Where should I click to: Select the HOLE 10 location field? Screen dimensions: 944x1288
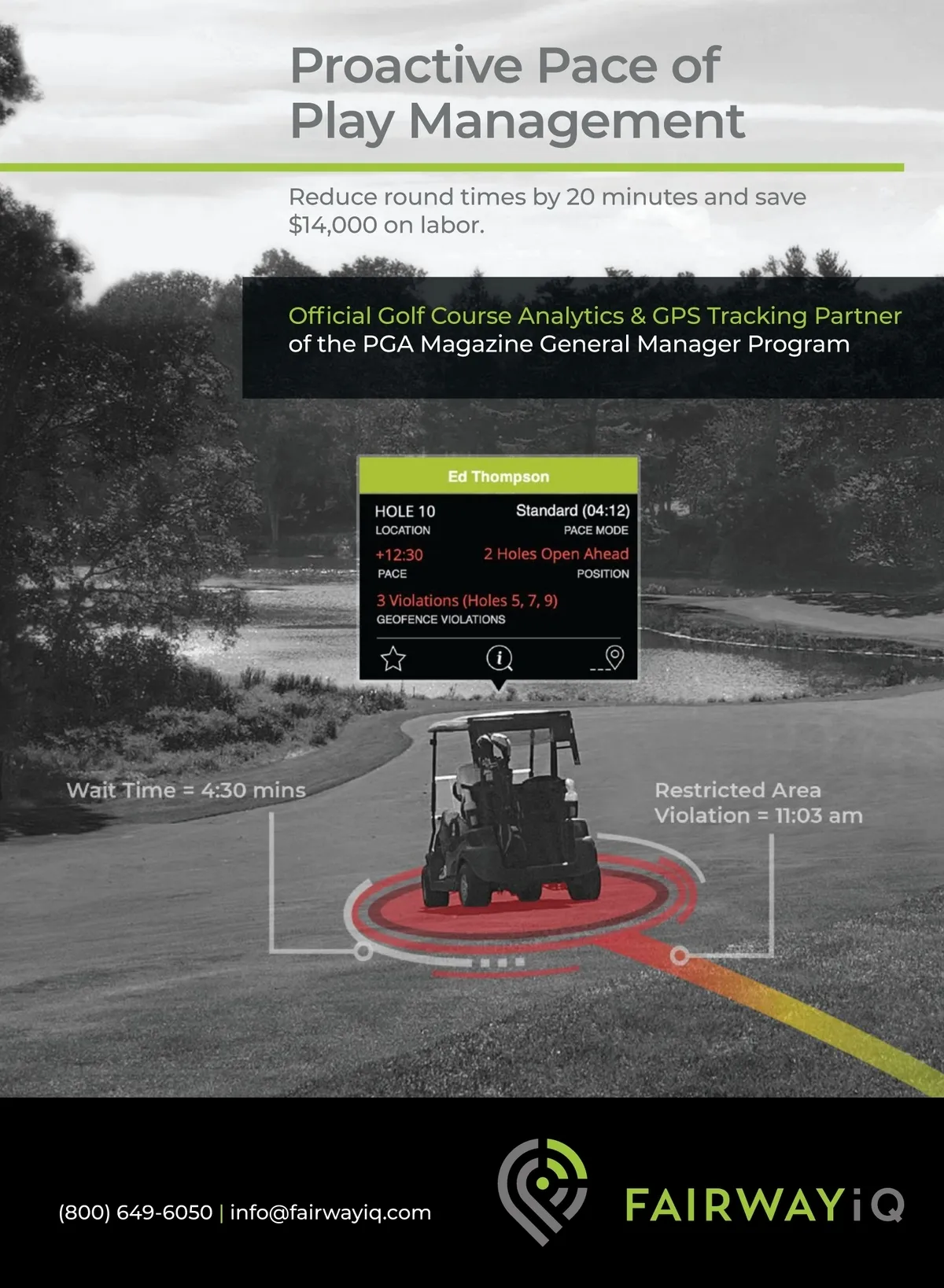(x=404, y=511)
